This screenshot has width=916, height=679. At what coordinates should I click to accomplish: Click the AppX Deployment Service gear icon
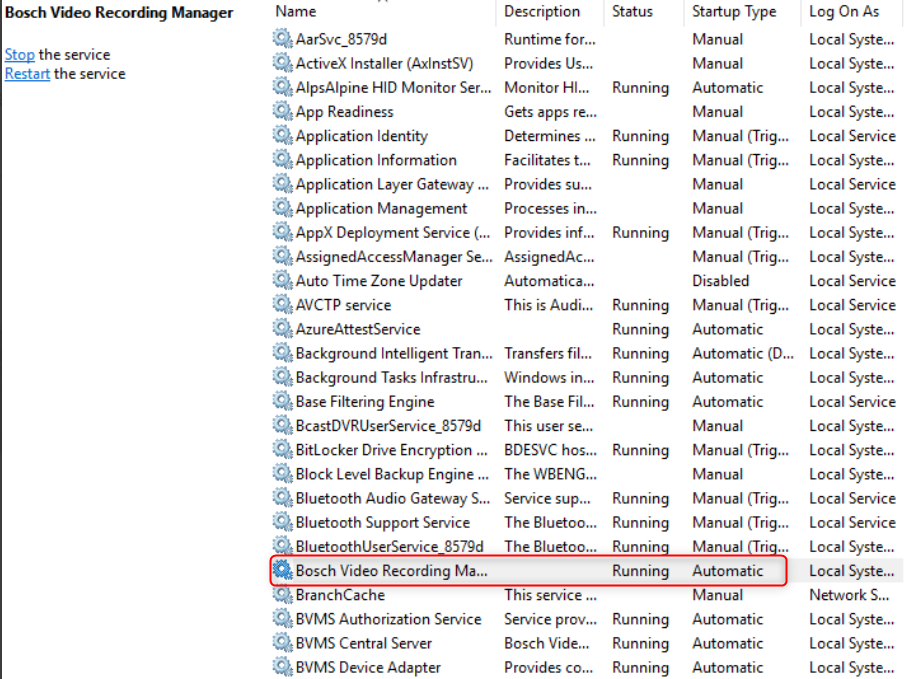point(283,232)
